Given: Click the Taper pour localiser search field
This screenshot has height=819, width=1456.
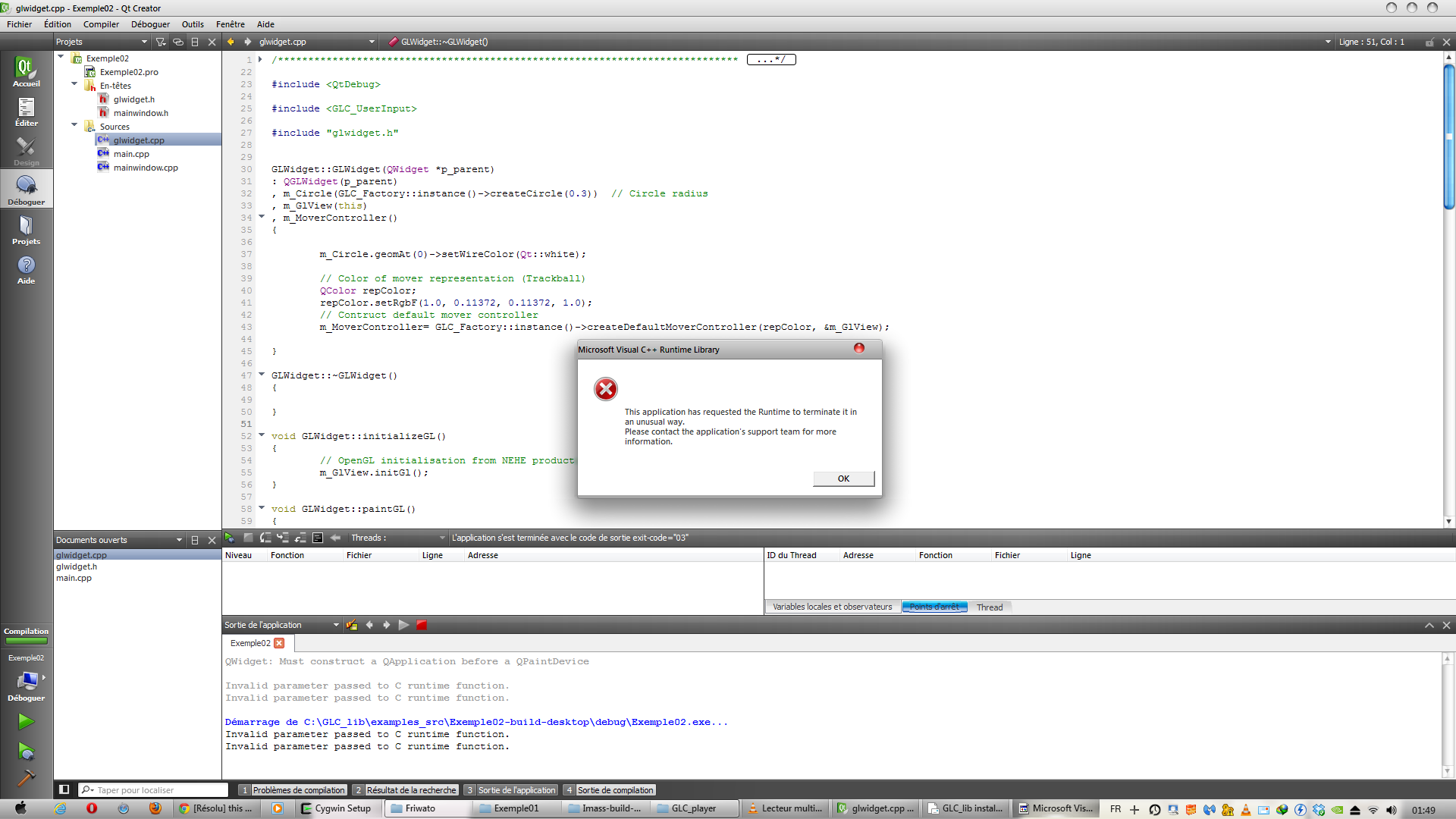Looking at the screenshot, I should click(152, 789).
